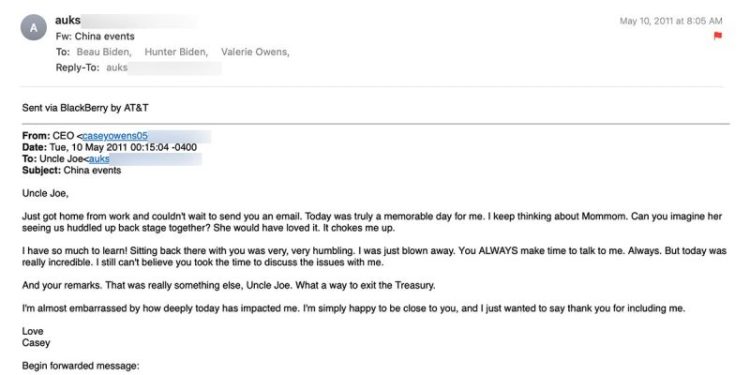Screen dimensions: 750x375
Task: Click the Uncle Joe greeting line
Action: pyautogui.click(x=45, y=193)
